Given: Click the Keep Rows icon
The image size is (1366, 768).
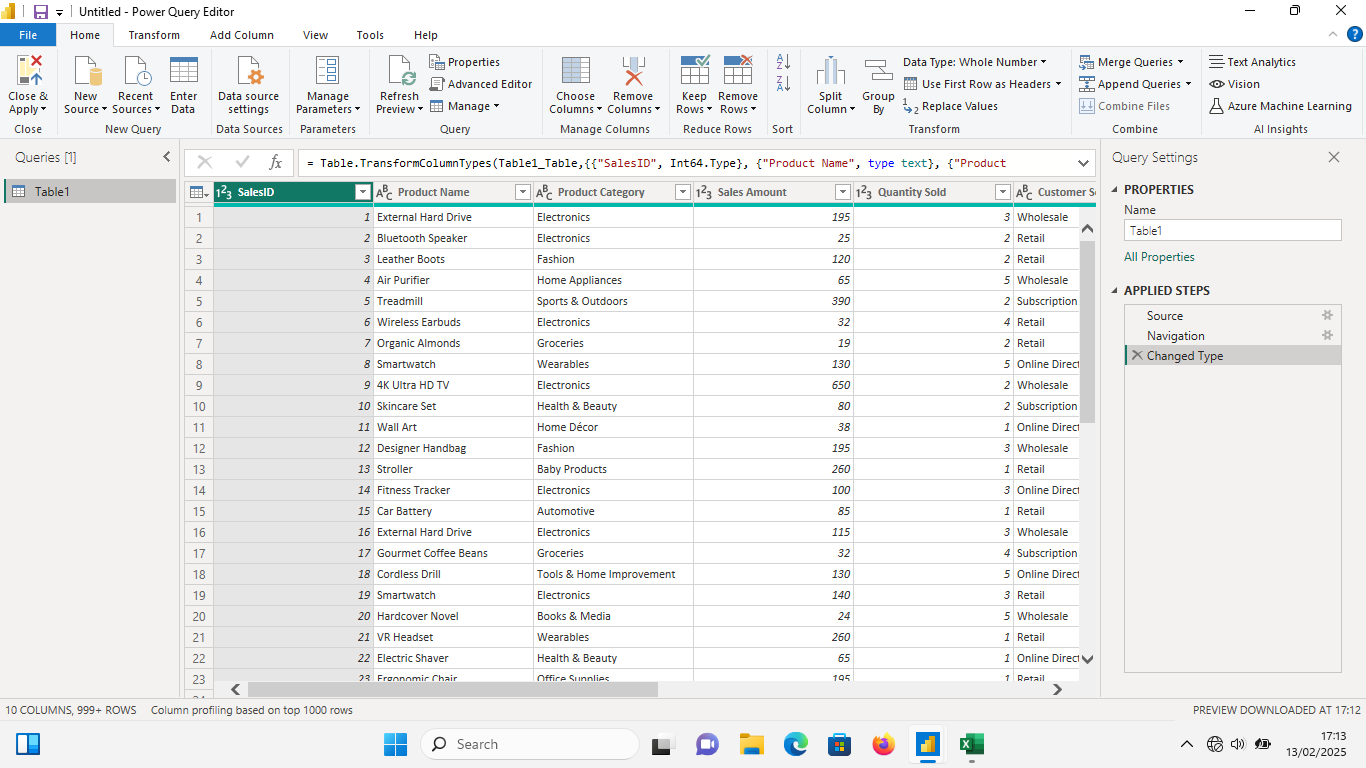Looking at the screenshot, I should [x=694, y=71].
